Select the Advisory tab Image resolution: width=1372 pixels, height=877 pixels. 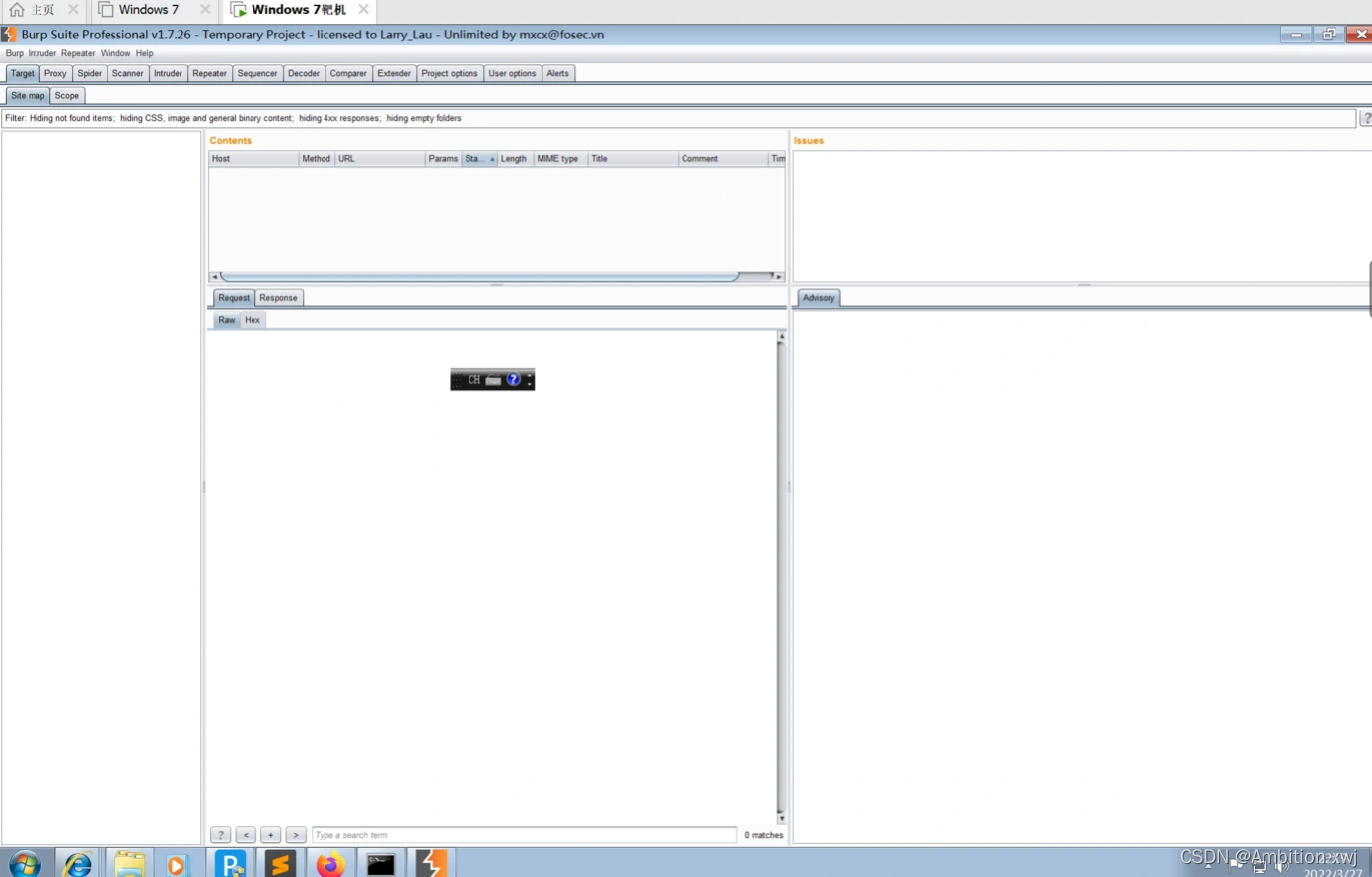coord(819,298)
